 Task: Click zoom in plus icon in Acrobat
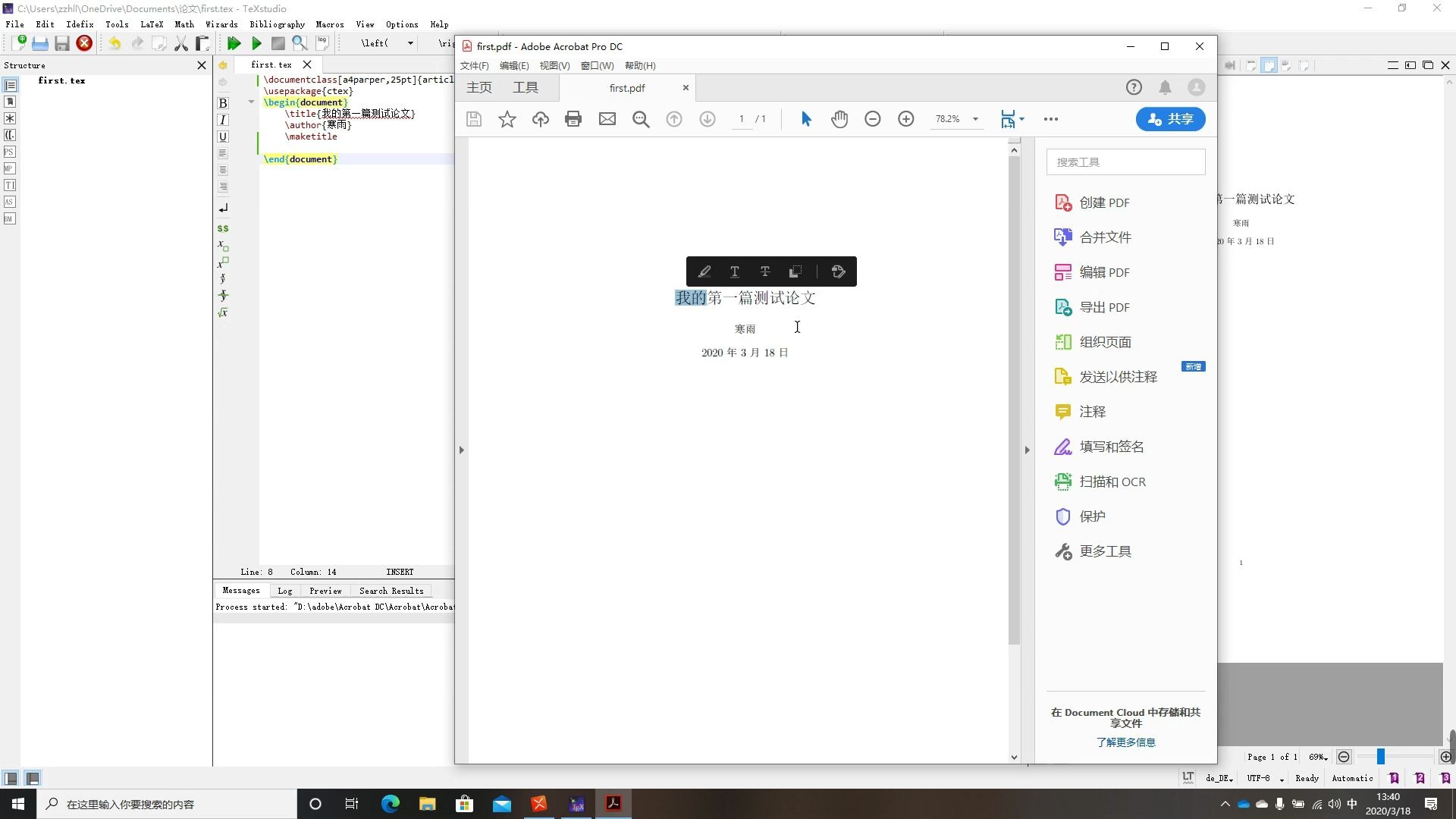905,119
